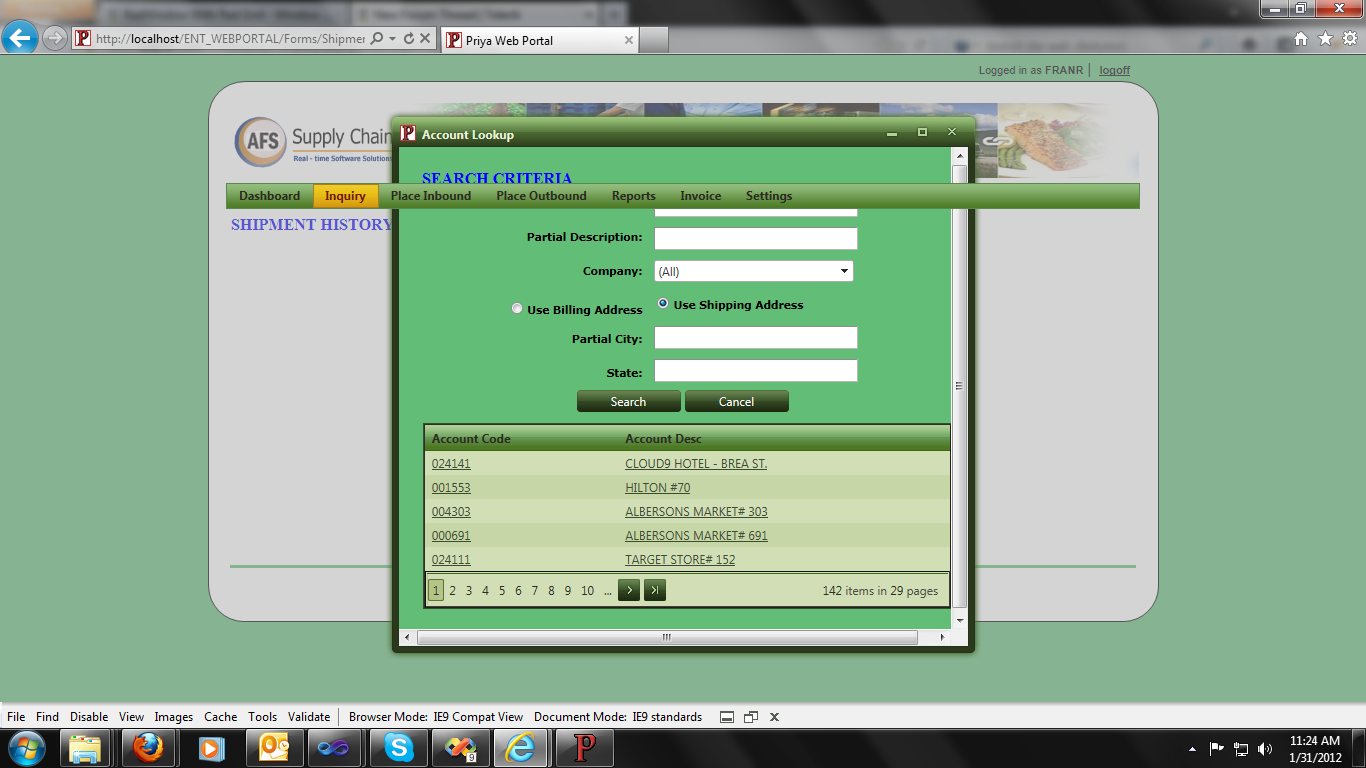Open developer tools File menu
Screen dimensions: 1366x768
(16, 717)
